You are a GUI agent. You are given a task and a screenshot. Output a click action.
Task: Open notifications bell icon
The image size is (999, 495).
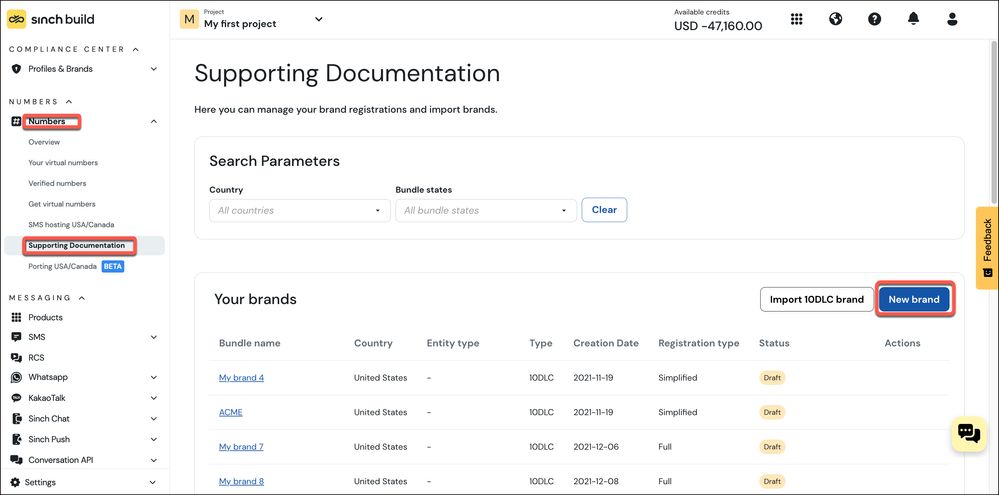pos(914,19)
